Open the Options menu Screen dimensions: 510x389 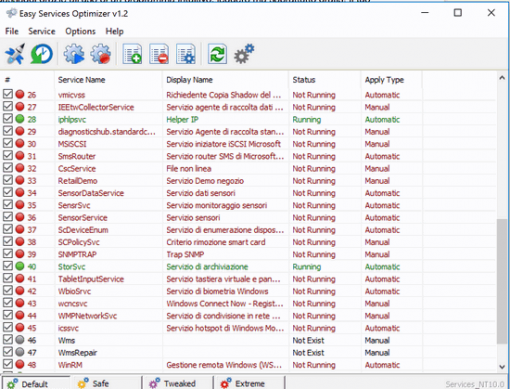tap(80, 31)
